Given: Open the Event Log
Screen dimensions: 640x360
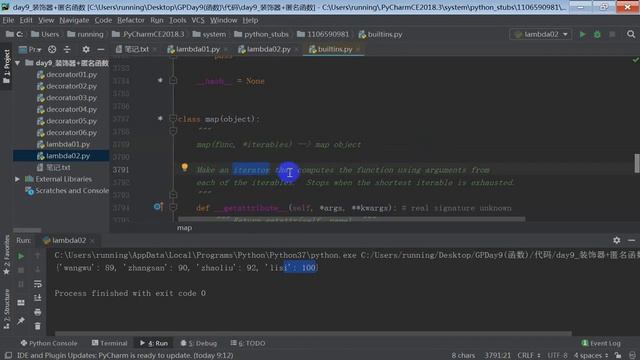Looking at the screenshot, I should 601,343.
